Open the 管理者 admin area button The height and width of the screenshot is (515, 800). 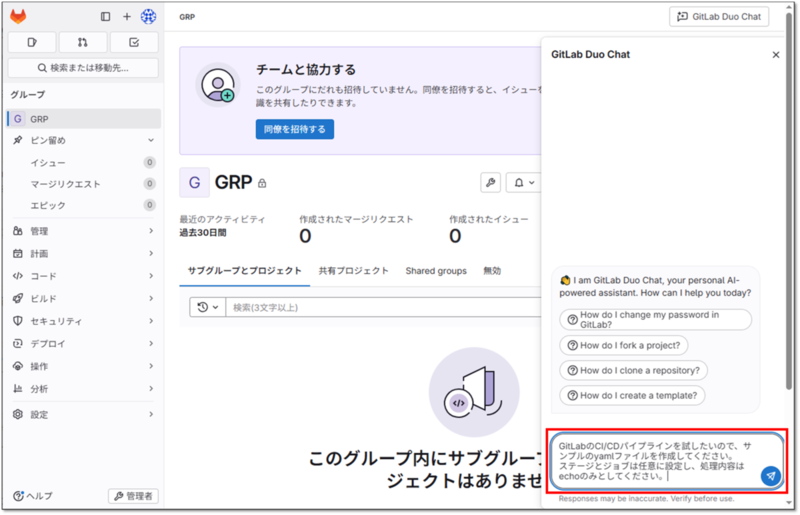click(133, 496)
